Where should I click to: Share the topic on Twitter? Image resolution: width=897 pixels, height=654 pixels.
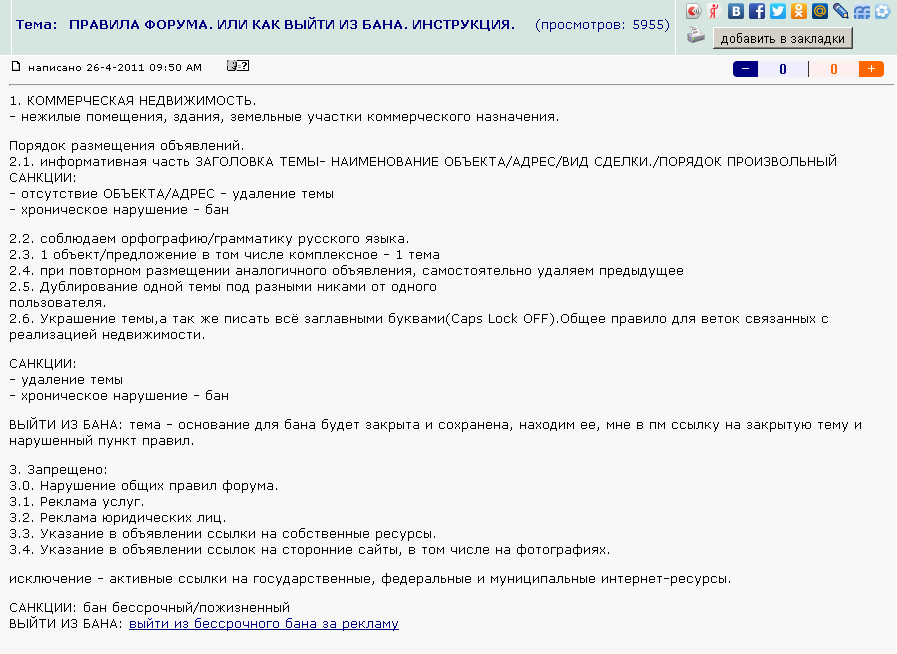(778, 12)
